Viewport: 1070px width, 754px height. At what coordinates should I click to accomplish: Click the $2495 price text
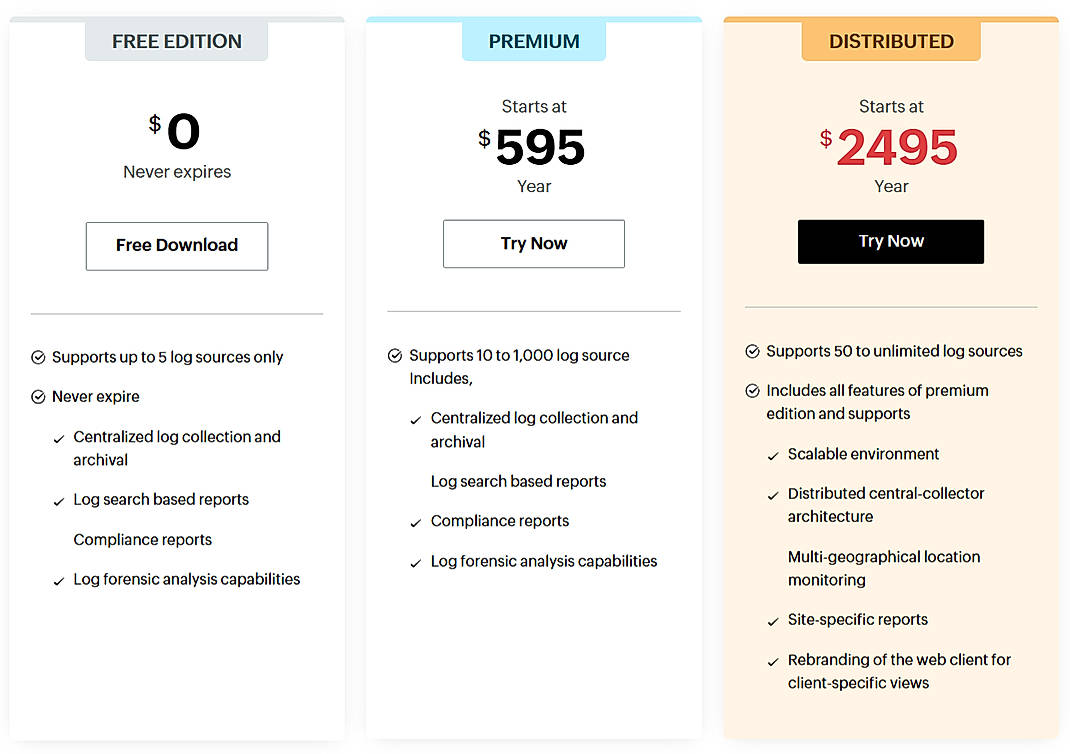(x=891, y=147)
